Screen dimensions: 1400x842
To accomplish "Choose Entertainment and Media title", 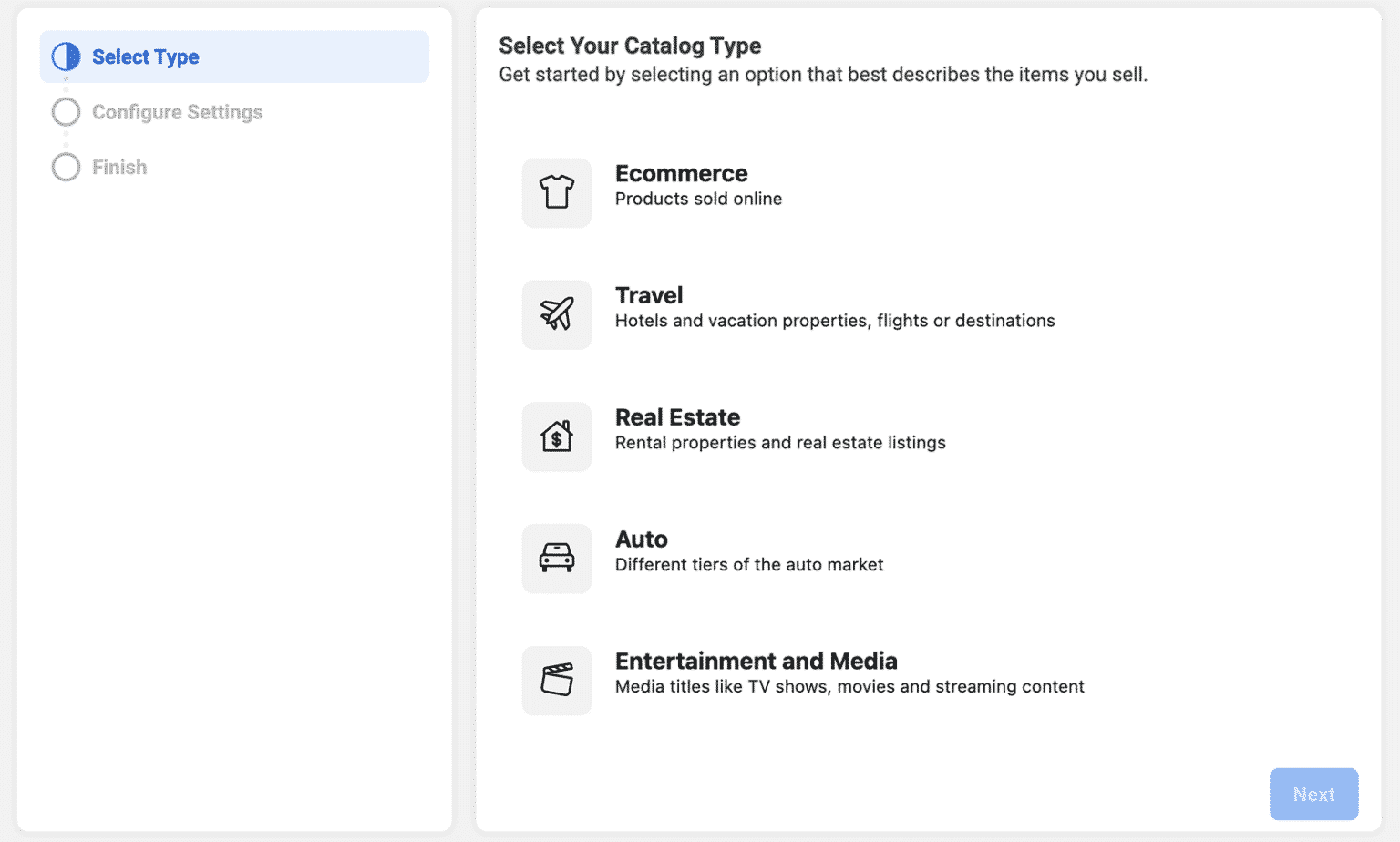I will [756, 661].
